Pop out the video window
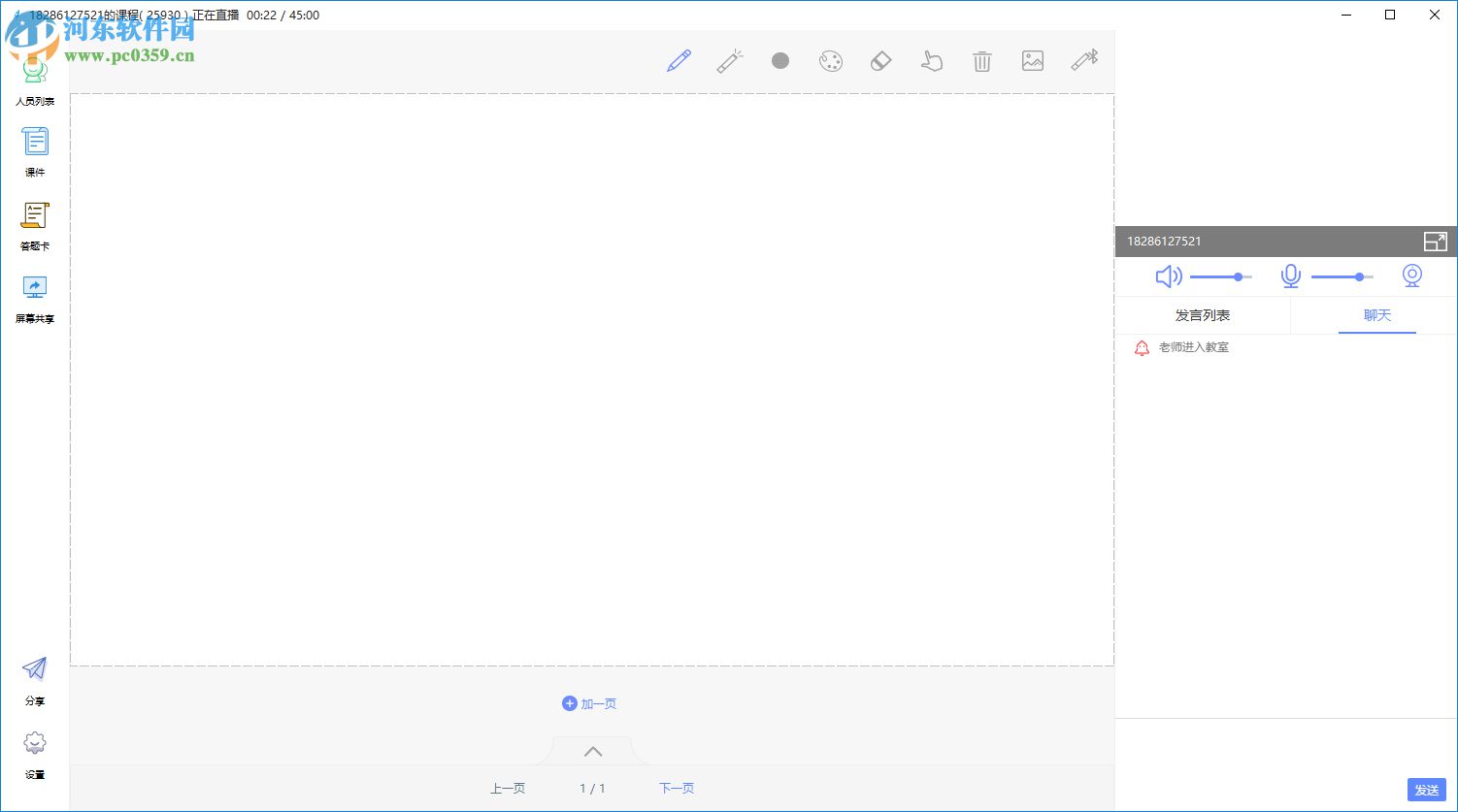 (1435, 242)
